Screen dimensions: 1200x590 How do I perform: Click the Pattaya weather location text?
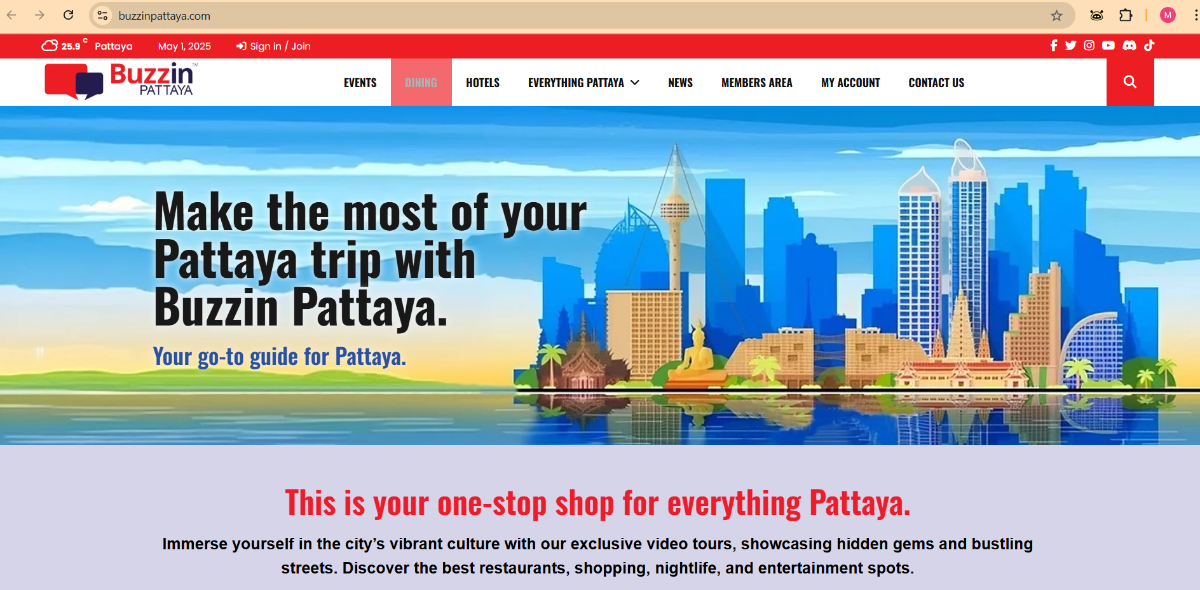[114, 46]
